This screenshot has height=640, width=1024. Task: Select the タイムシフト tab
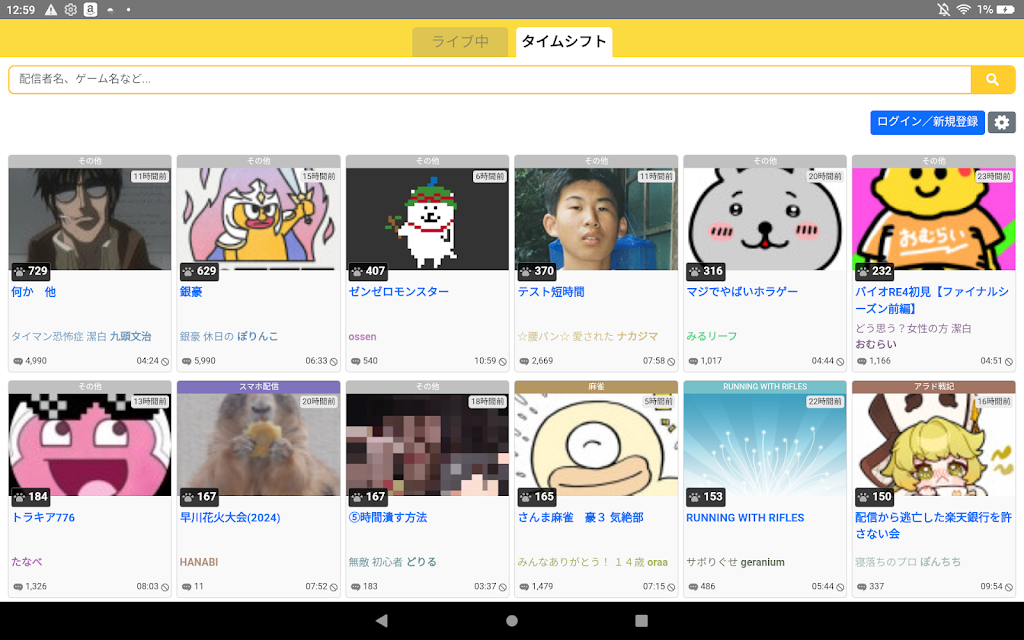click(x=564, y=42)
